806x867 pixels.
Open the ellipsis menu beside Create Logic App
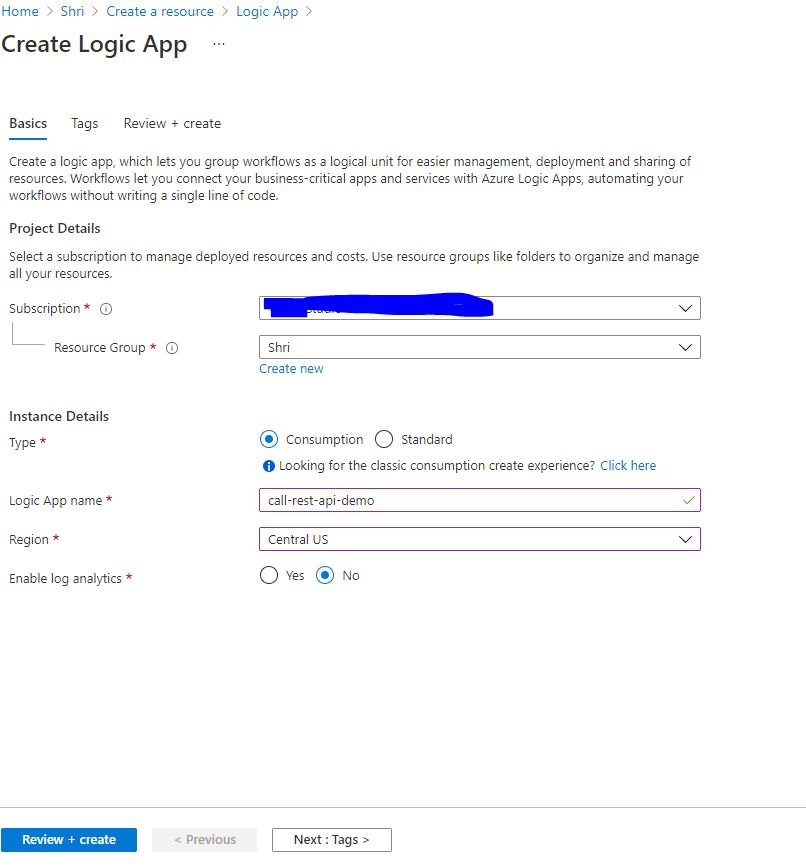click(218, 45)
